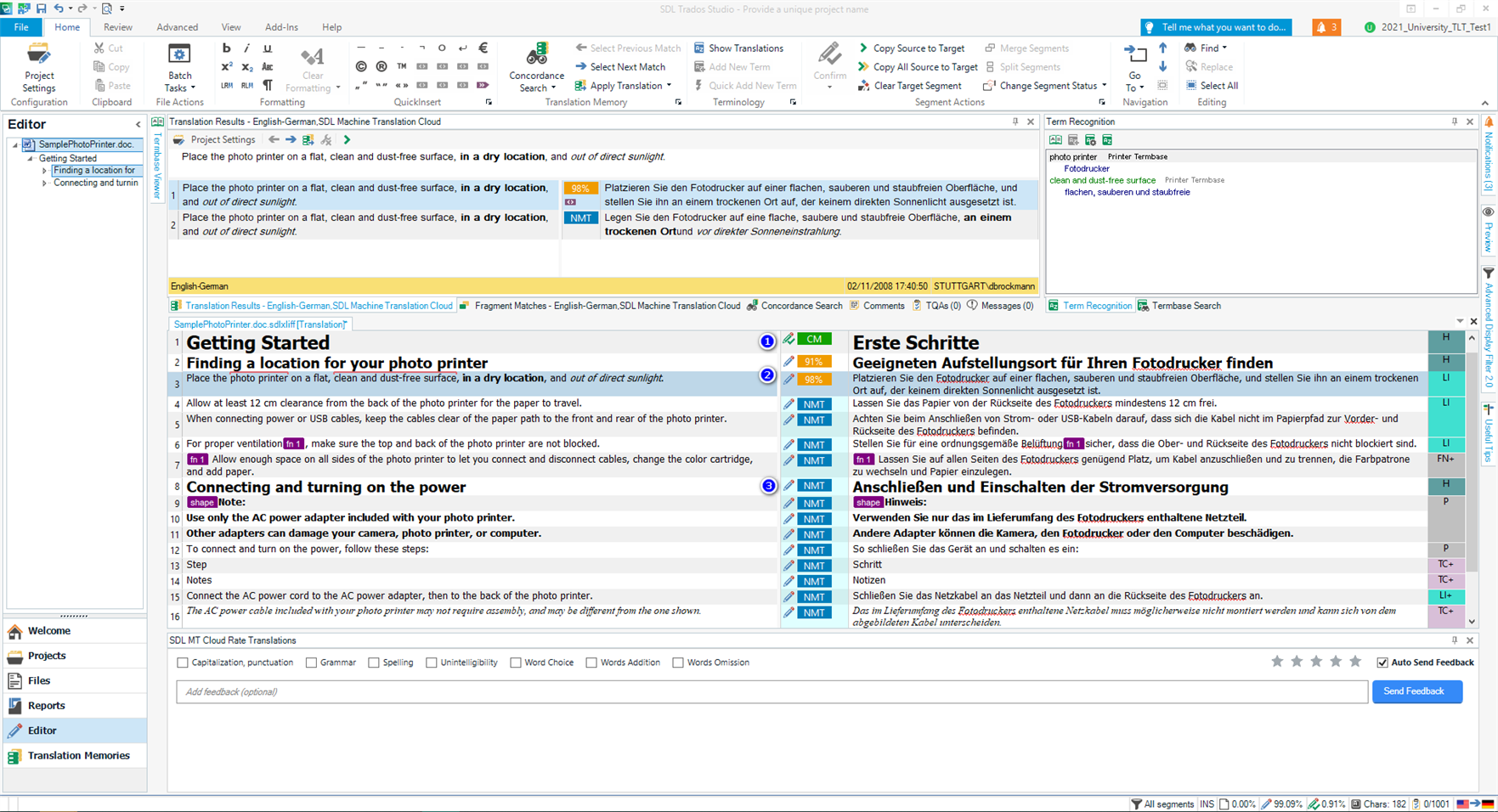Expand the Apply Translation dropdown
The width and height of the screenshot is (1498, 812).
[669, 86]
